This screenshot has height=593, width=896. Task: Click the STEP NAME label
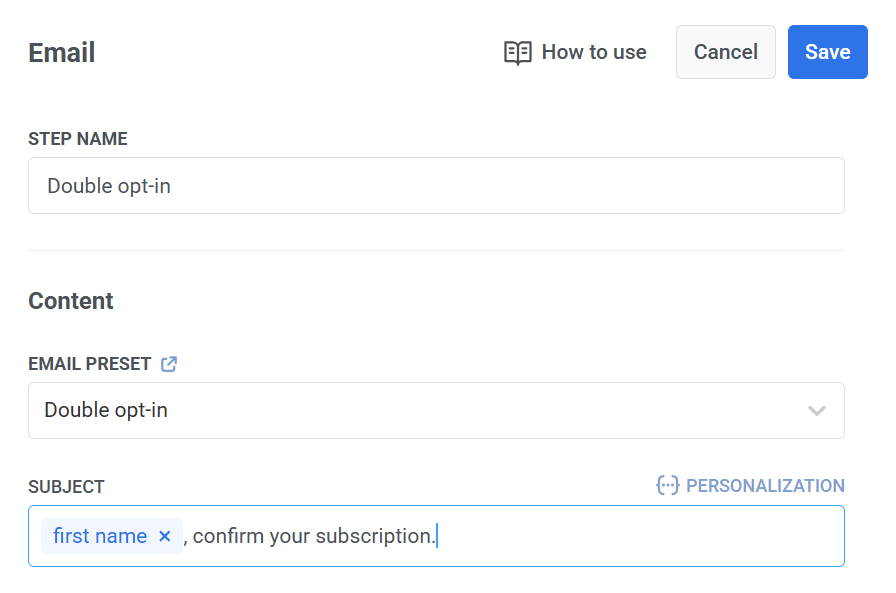point(78,139)
